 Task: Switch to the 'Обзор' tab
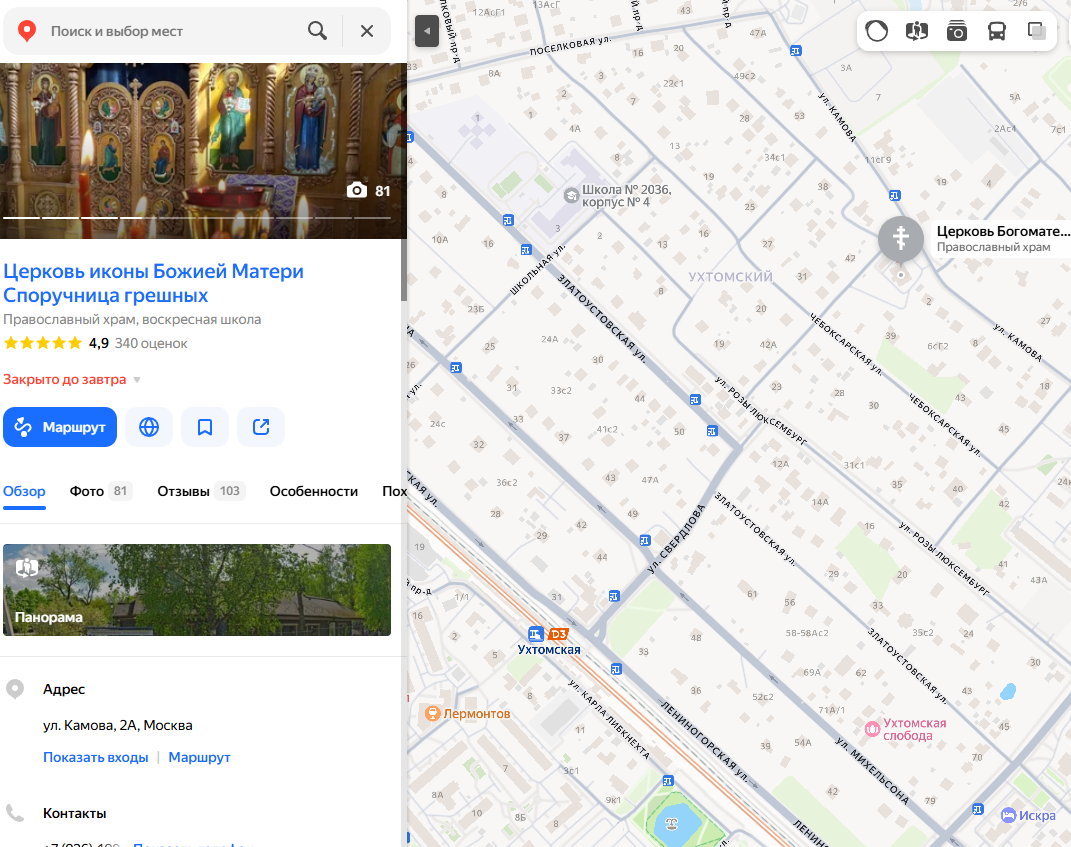pyautogui.click(x=24, y=491)
